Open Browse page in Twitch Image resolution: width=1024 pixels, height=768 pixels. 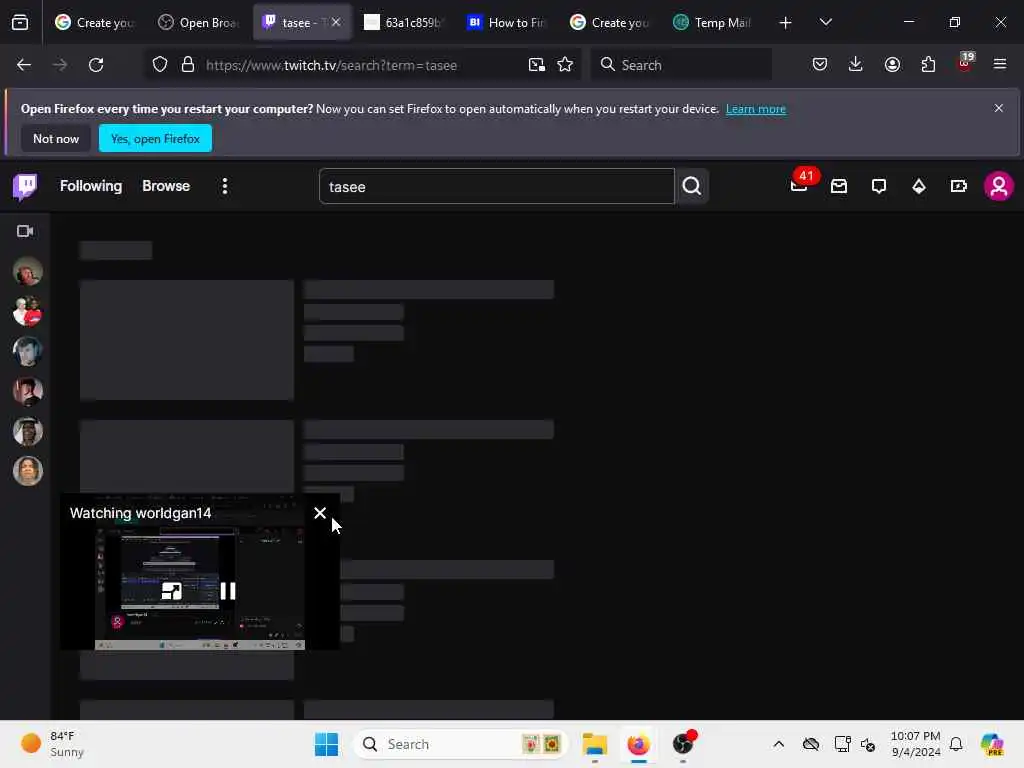click(166, 186)
